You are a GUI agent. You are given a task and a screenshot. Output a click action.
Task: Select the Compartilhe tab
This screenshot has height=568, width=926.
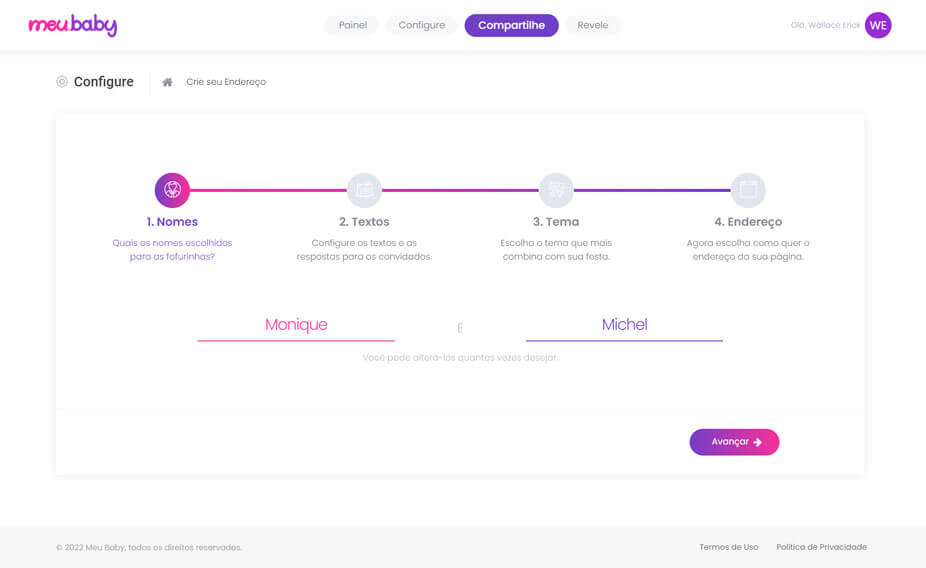(511, 25)
